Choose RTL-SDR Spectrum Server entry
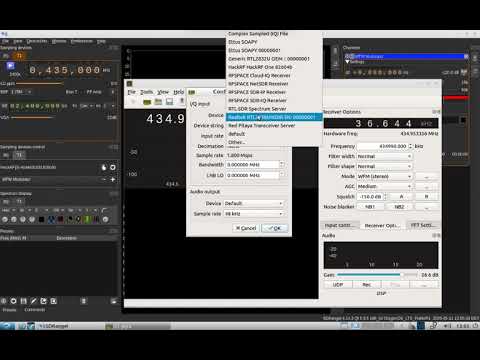The width and height of the screenshot is (480, 360). coord(274,109)
